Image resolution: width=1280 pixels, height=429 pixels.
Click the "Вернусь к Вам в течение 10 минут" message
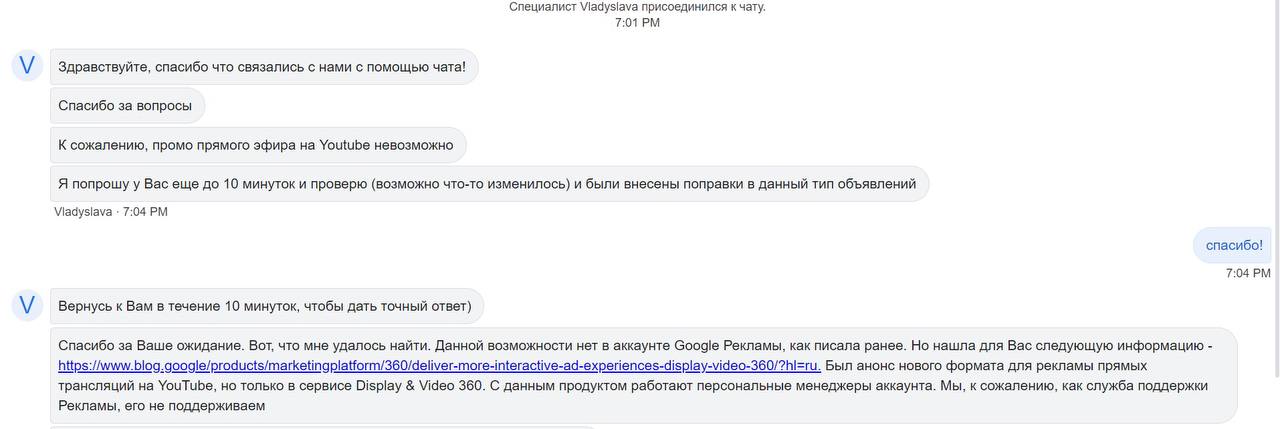pyautogui.click(x=267, y=306)
